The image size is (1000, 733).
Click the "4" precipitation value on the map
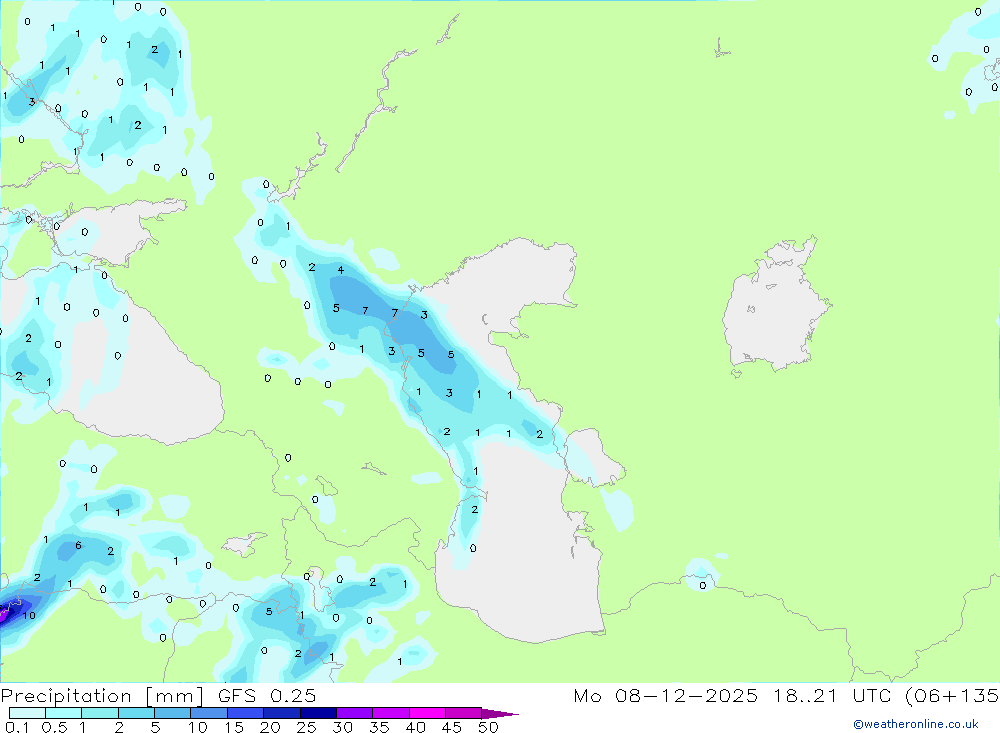tap(341, 270)
